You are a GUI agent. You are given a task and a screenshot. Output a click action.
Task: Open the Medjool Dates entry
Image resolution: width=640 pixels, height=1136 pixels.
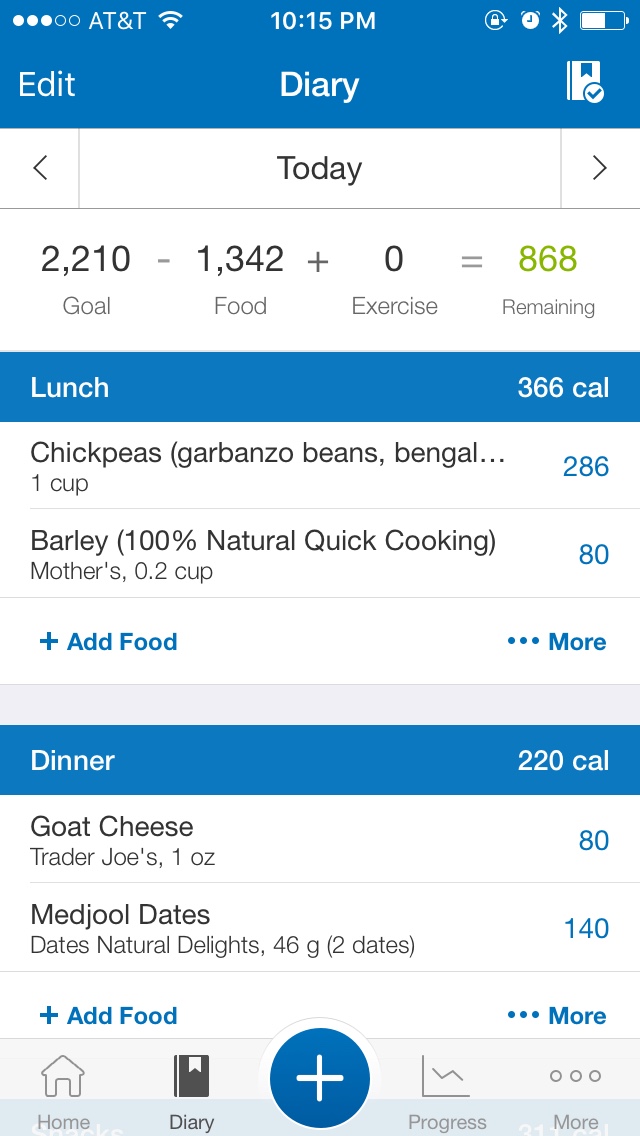(x=320, y=927)
